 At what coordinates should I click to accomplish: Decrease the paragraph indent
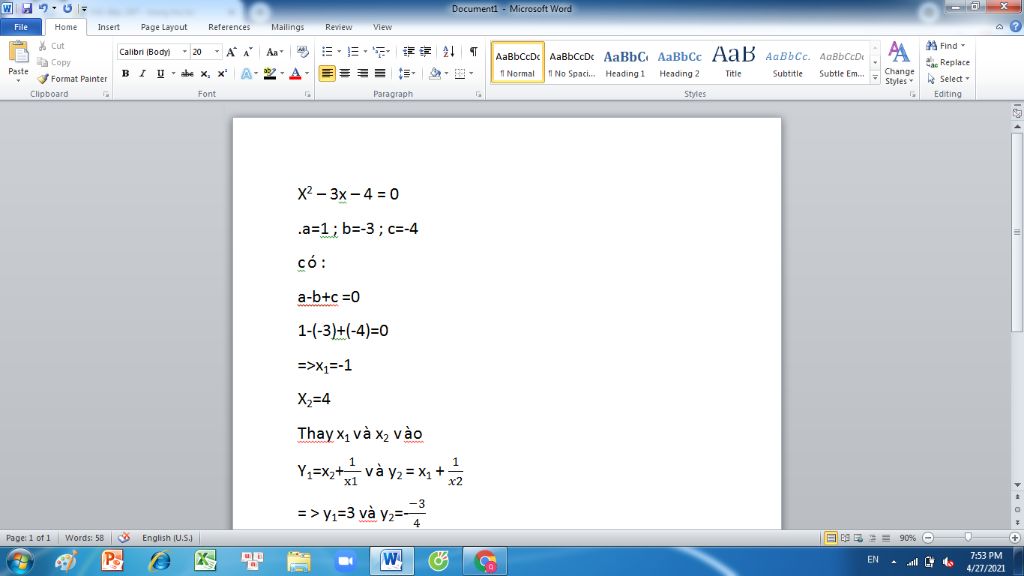point(409,52)
